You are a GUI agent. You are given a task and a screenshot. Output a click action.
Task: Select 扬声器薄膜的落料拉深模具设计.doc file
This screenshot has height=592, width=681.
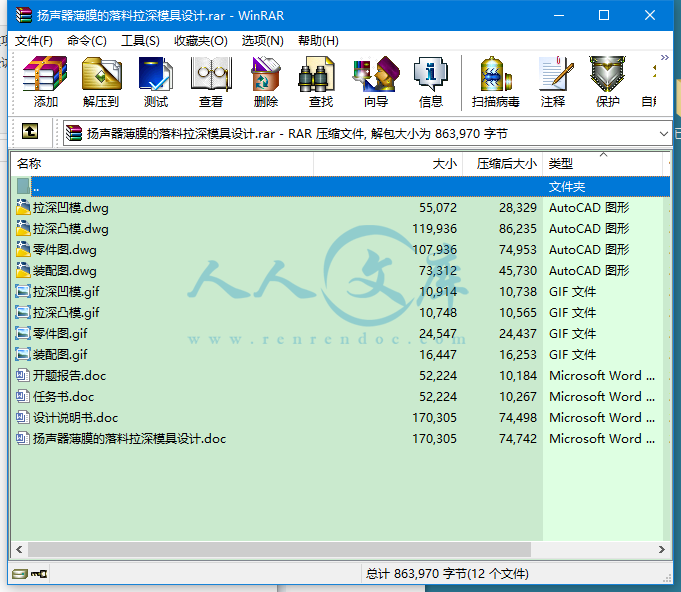(x=341, y=439)
